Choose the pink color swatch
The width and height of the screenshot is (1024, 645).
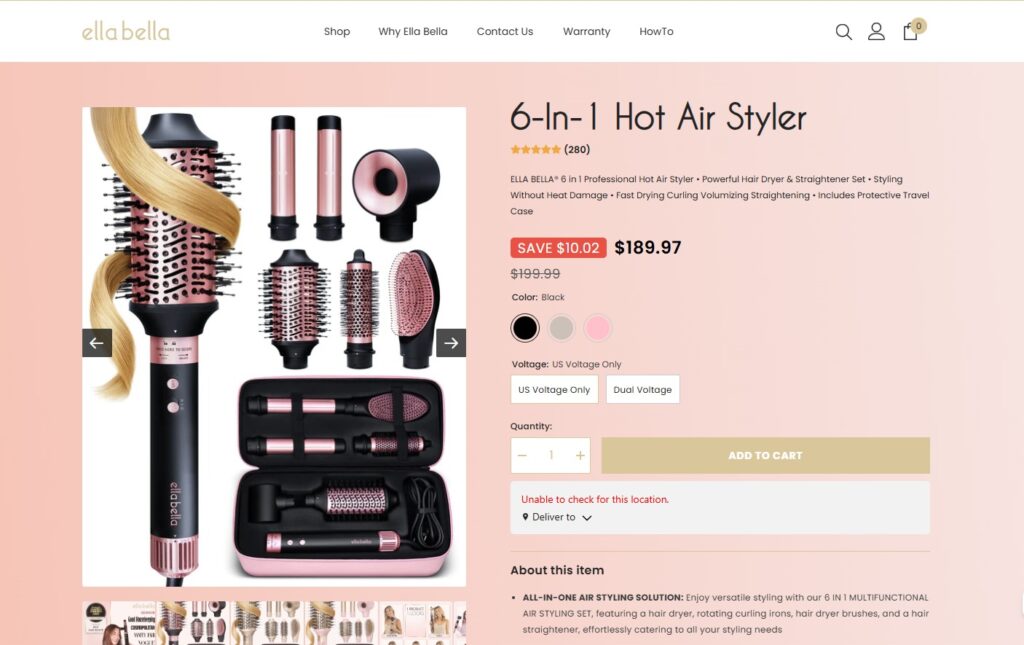598,328
